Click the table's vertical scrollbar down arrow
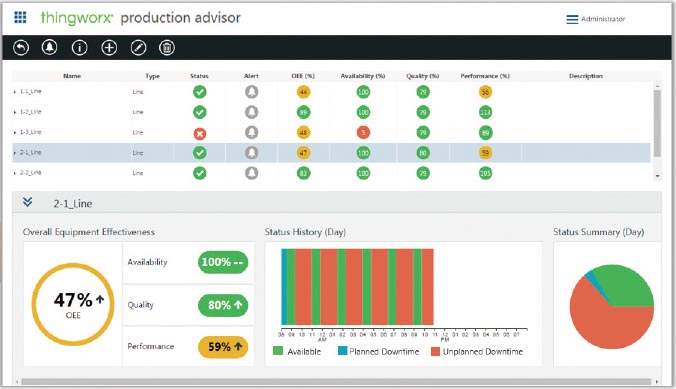Image resolution: width=676 pixels, height=389 pixels. tap(657, 176)
